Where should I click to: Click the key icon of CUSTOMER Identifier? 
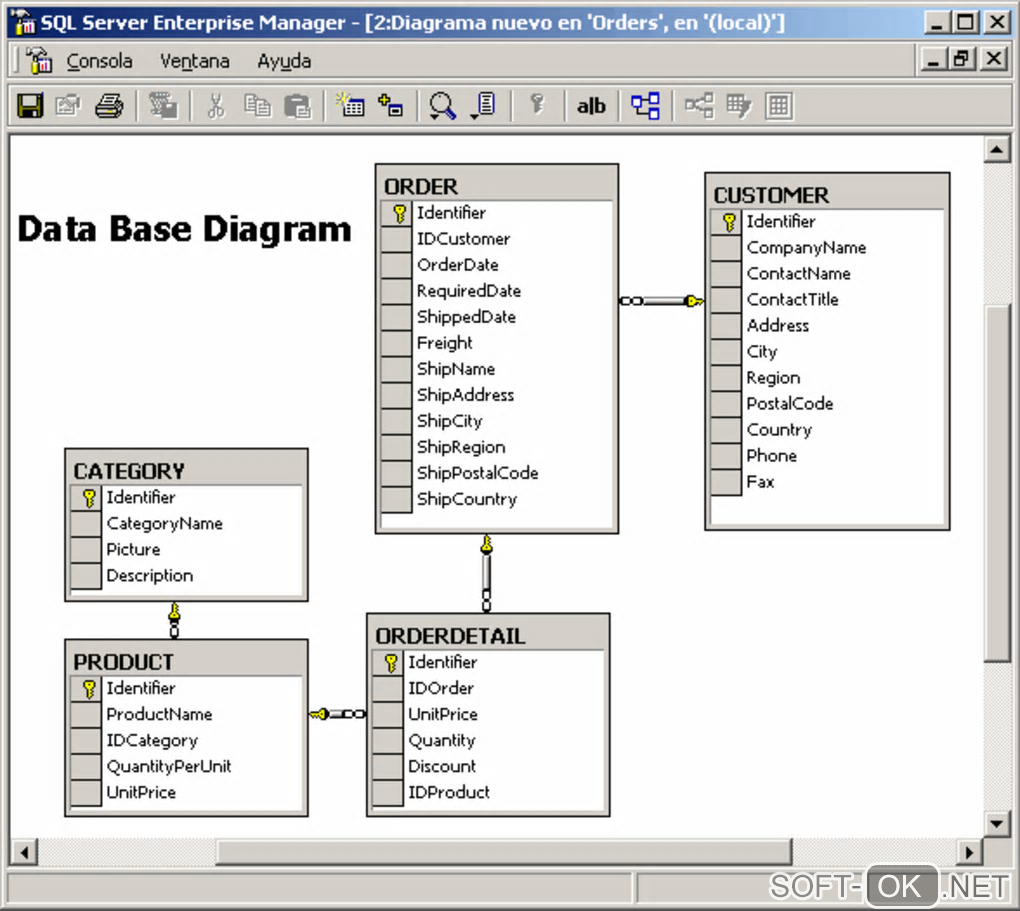[x=729, y=223]
